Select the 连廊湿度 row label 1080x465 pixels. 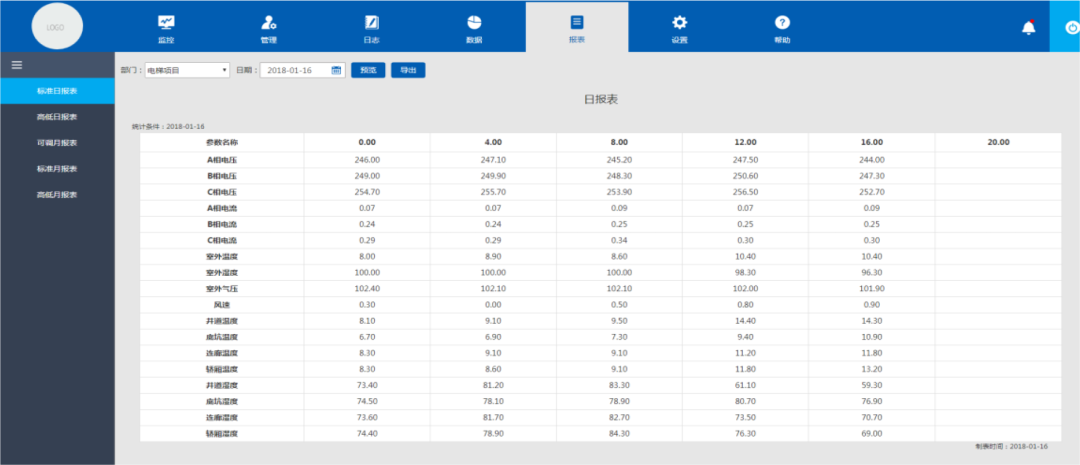(222, 417)
